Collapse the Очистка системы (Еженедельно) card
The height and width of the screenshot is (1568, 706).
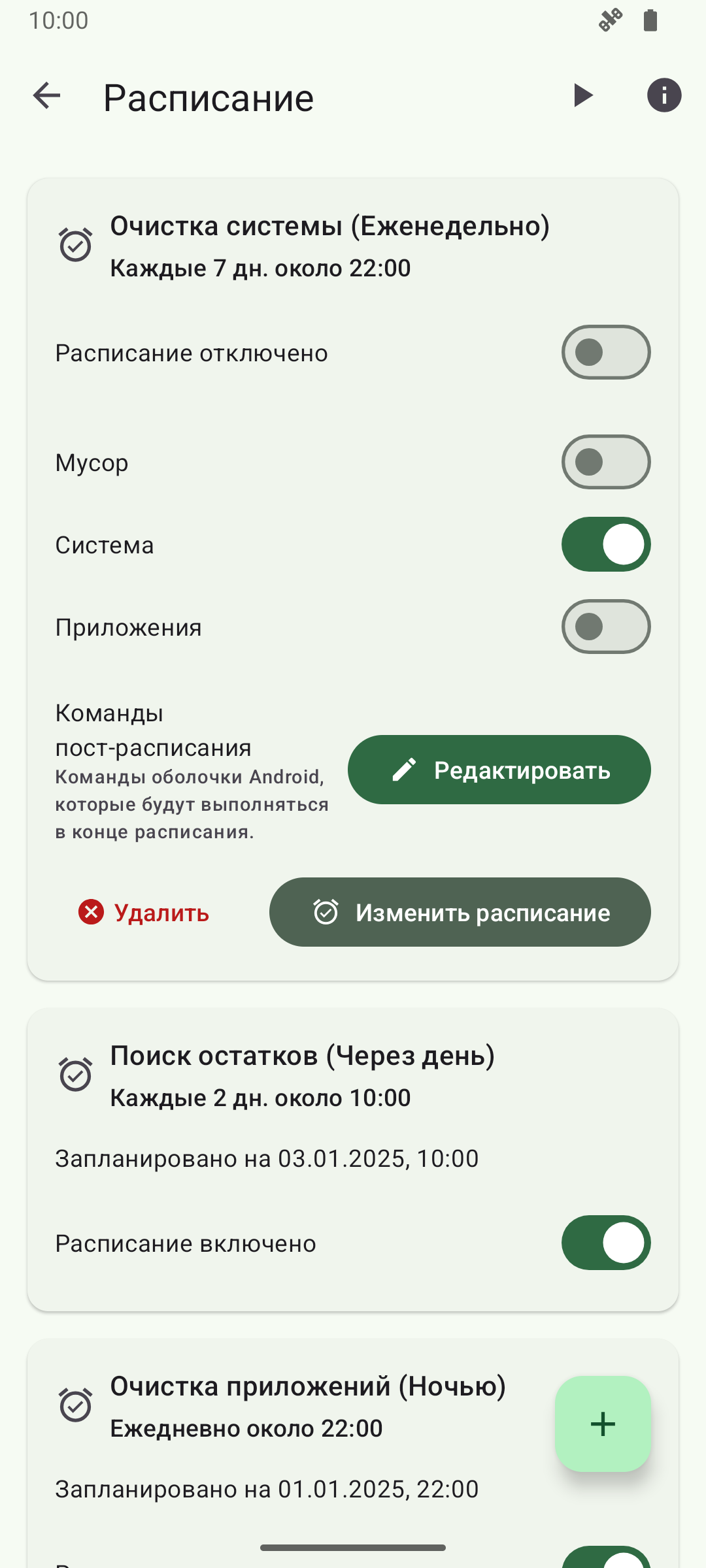coord(329,227)
